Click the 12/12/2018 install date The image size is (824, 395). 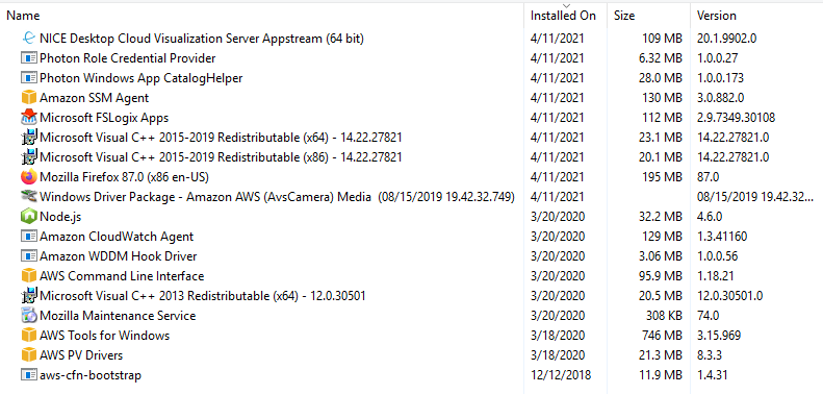tap(561, 375)
